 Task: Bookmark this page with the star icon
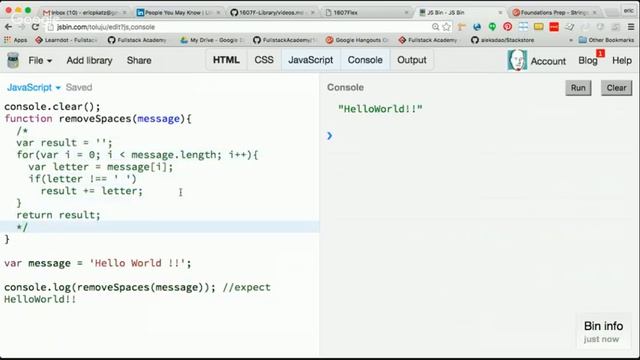(x=447, y=27)
